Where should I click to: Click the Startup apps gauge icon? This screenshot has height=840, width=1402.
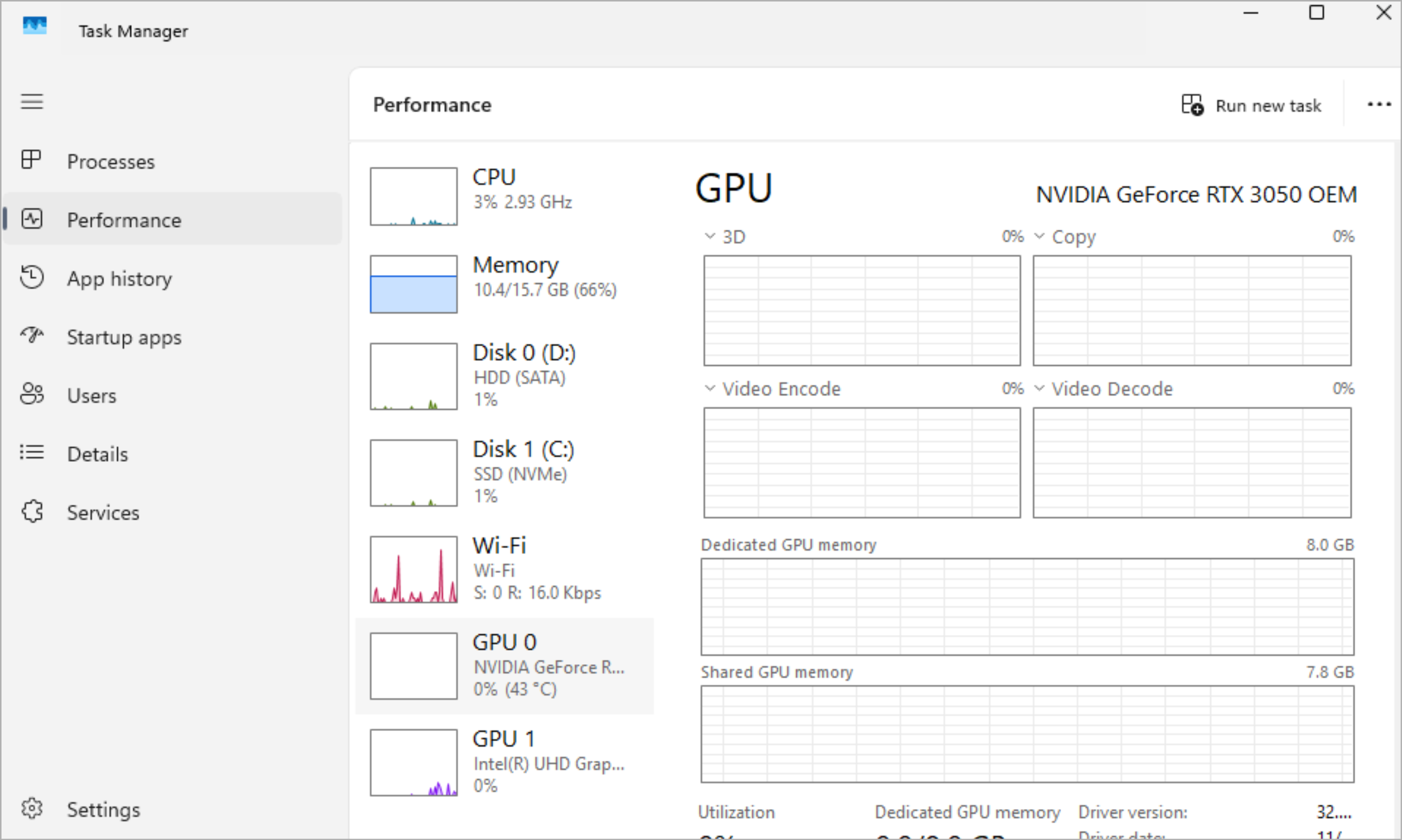point(31,335)
